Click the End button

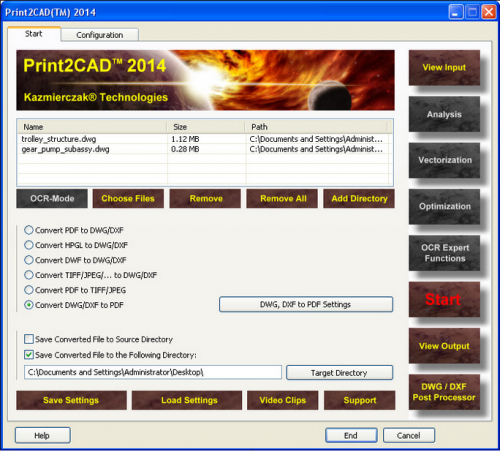(x=351, y=435)
